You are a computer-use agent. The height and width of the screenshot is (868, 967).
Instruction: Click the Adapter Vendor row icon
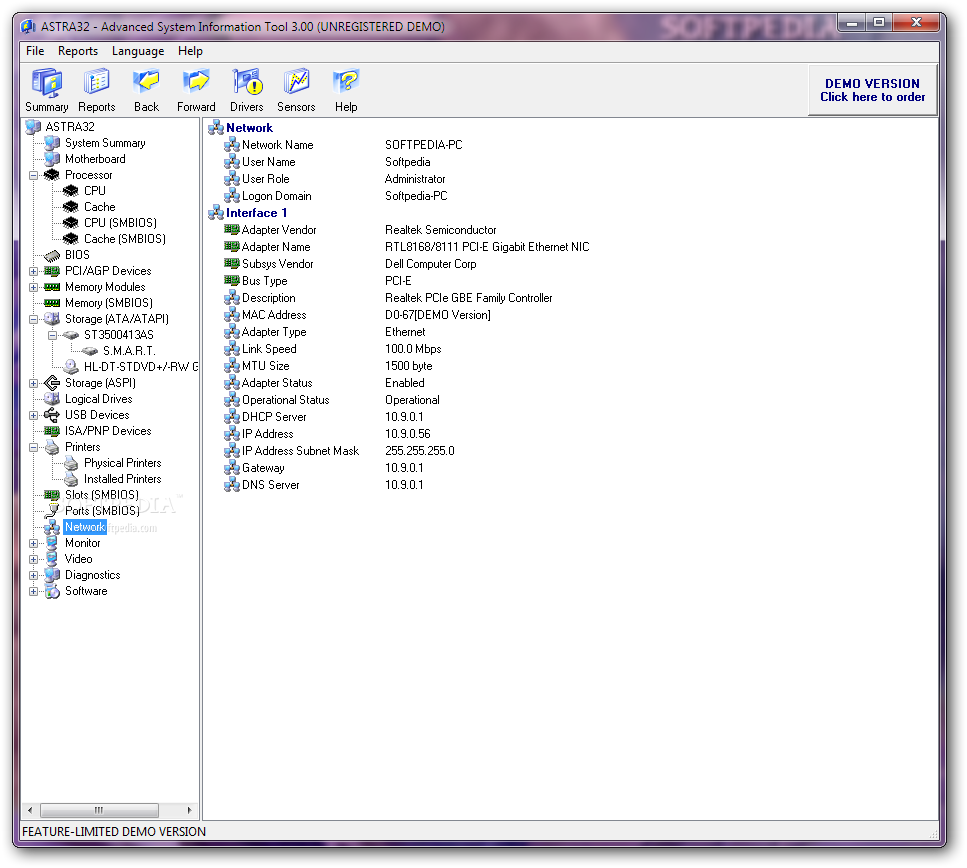[x=232, y=229]
